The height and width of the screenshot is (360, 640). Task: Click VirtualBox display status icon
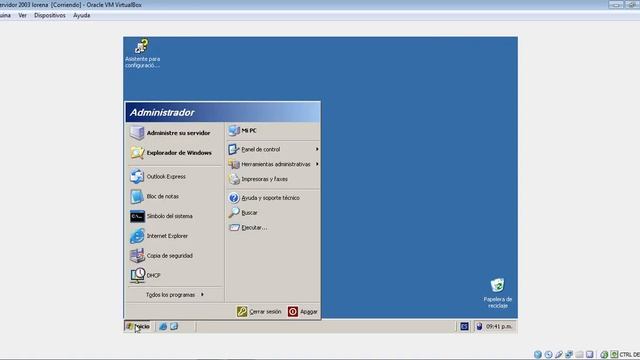click(x=589, y=355)
